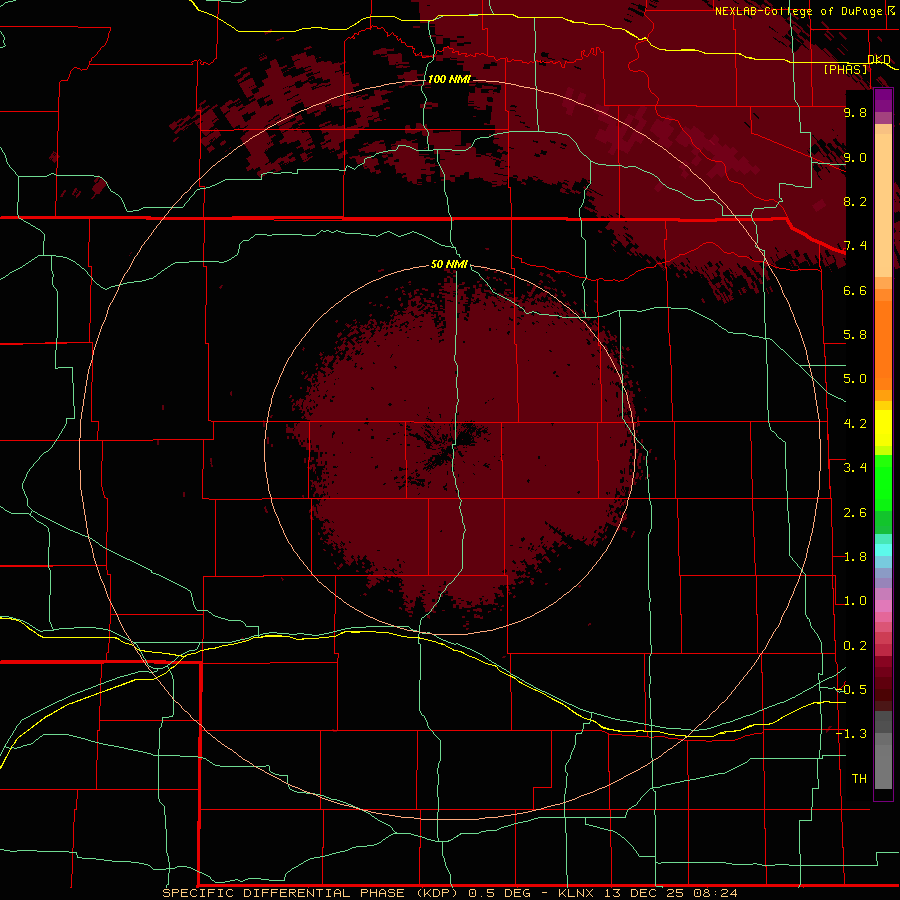This screenshot has height=900, width=900.
Task: Click the purple top segment of color bar
Action: [883, 100]
